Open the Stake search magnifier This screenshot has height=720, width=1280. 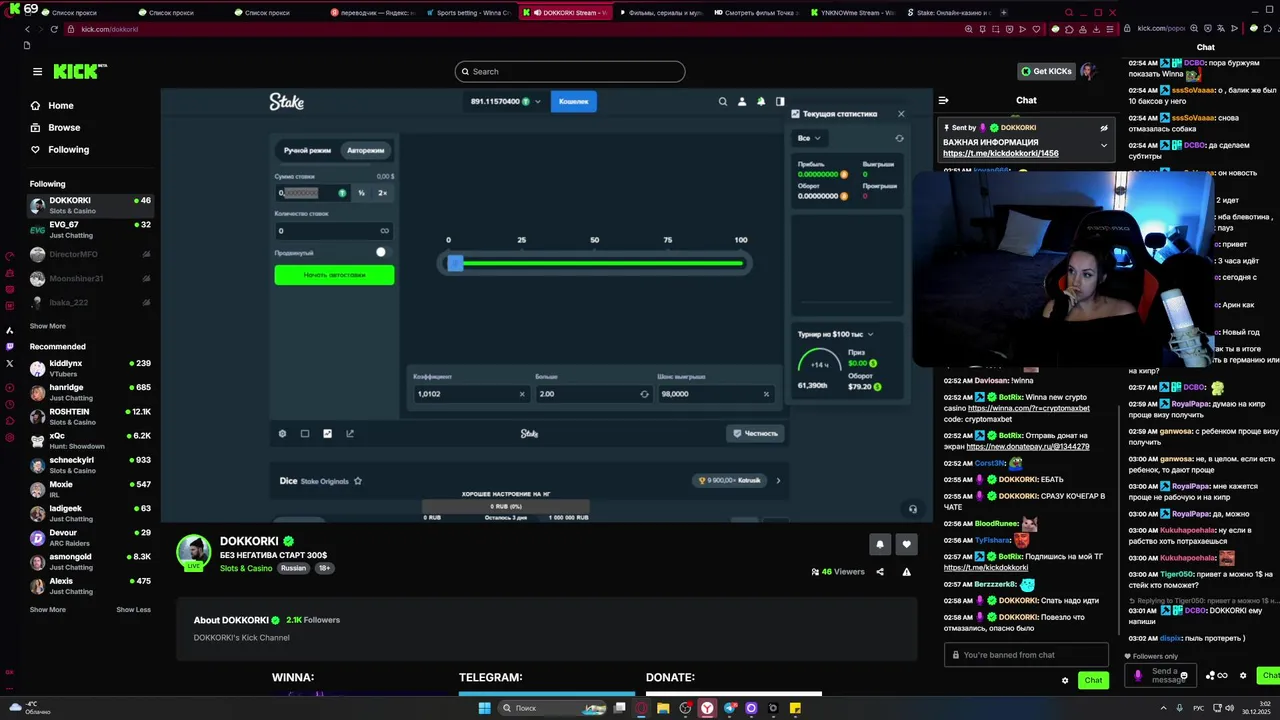[x=723, y=101]
